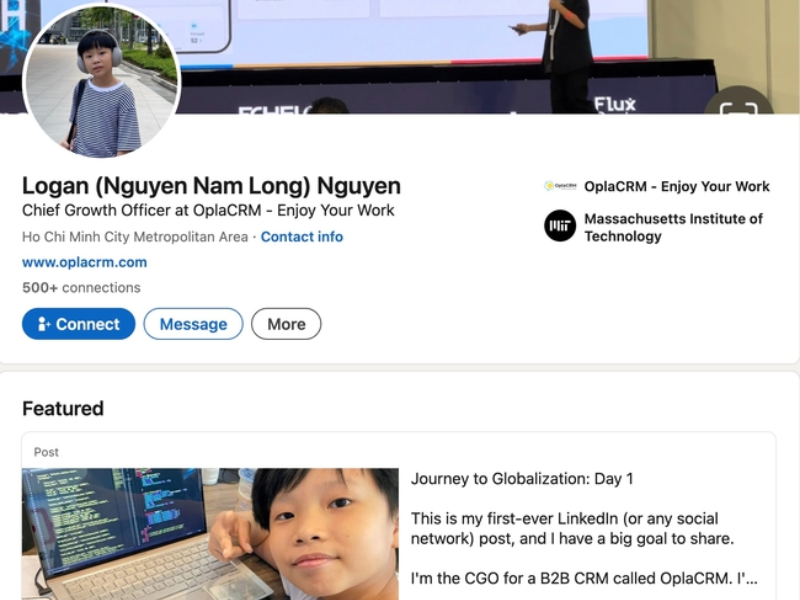Click the OplaCRM company logo icon
The height and width of the screenshot is (600, 800).
[560, 186]
